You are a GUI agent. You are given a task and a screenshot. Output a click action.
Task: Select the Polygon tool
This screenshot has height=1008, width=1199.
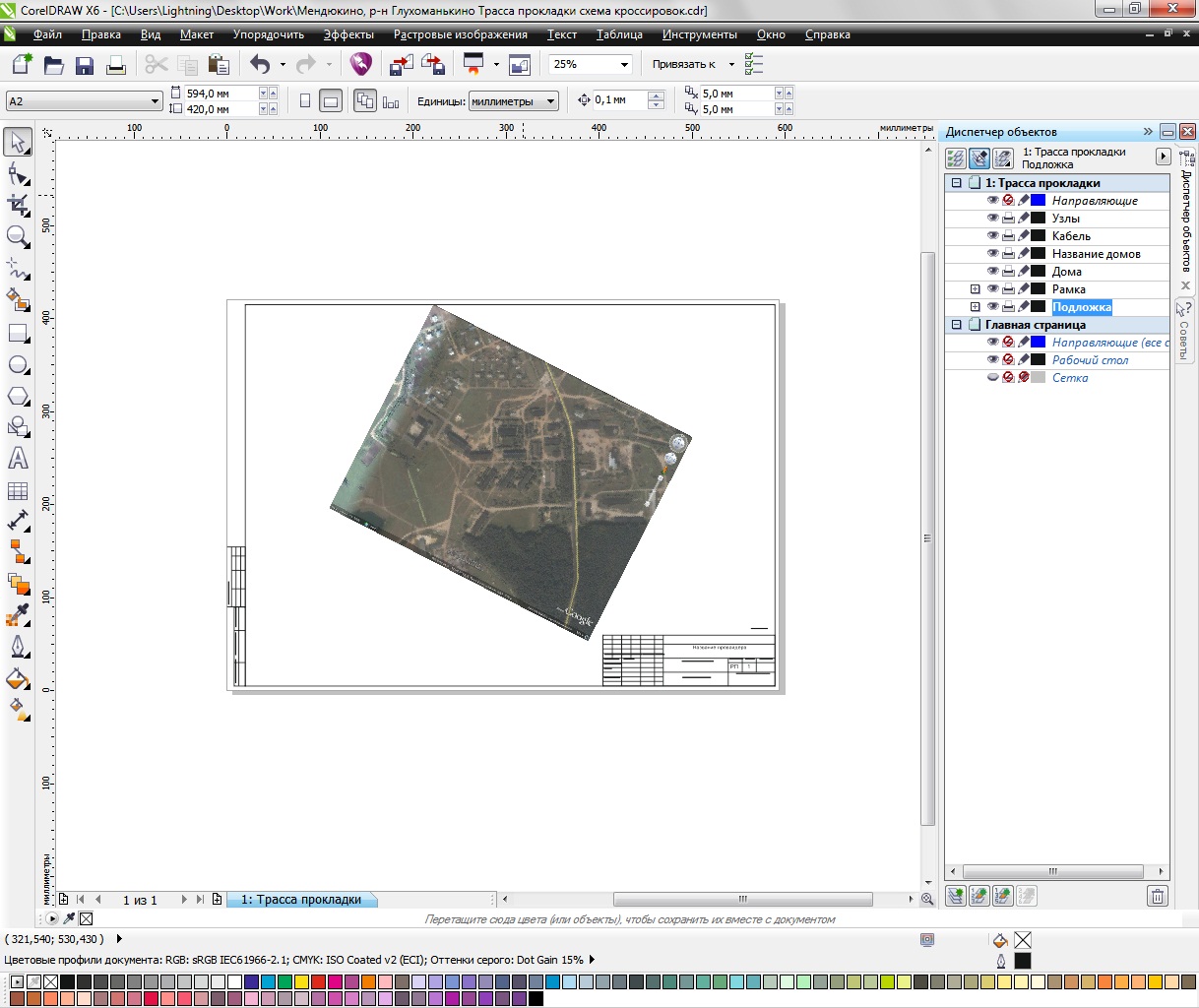(19, 396)
